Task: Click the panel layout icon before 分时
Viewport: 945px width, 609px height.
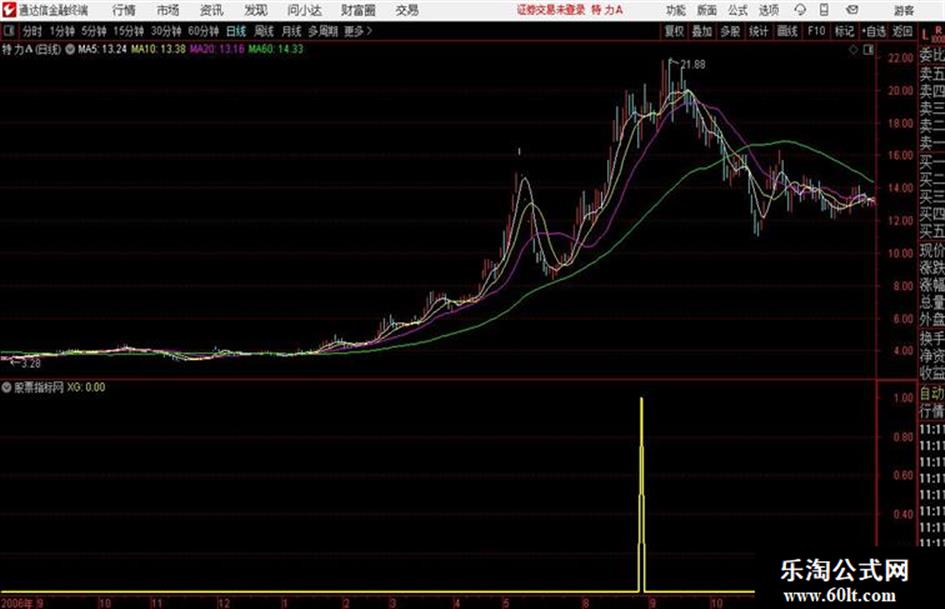Action: point(9,31)
